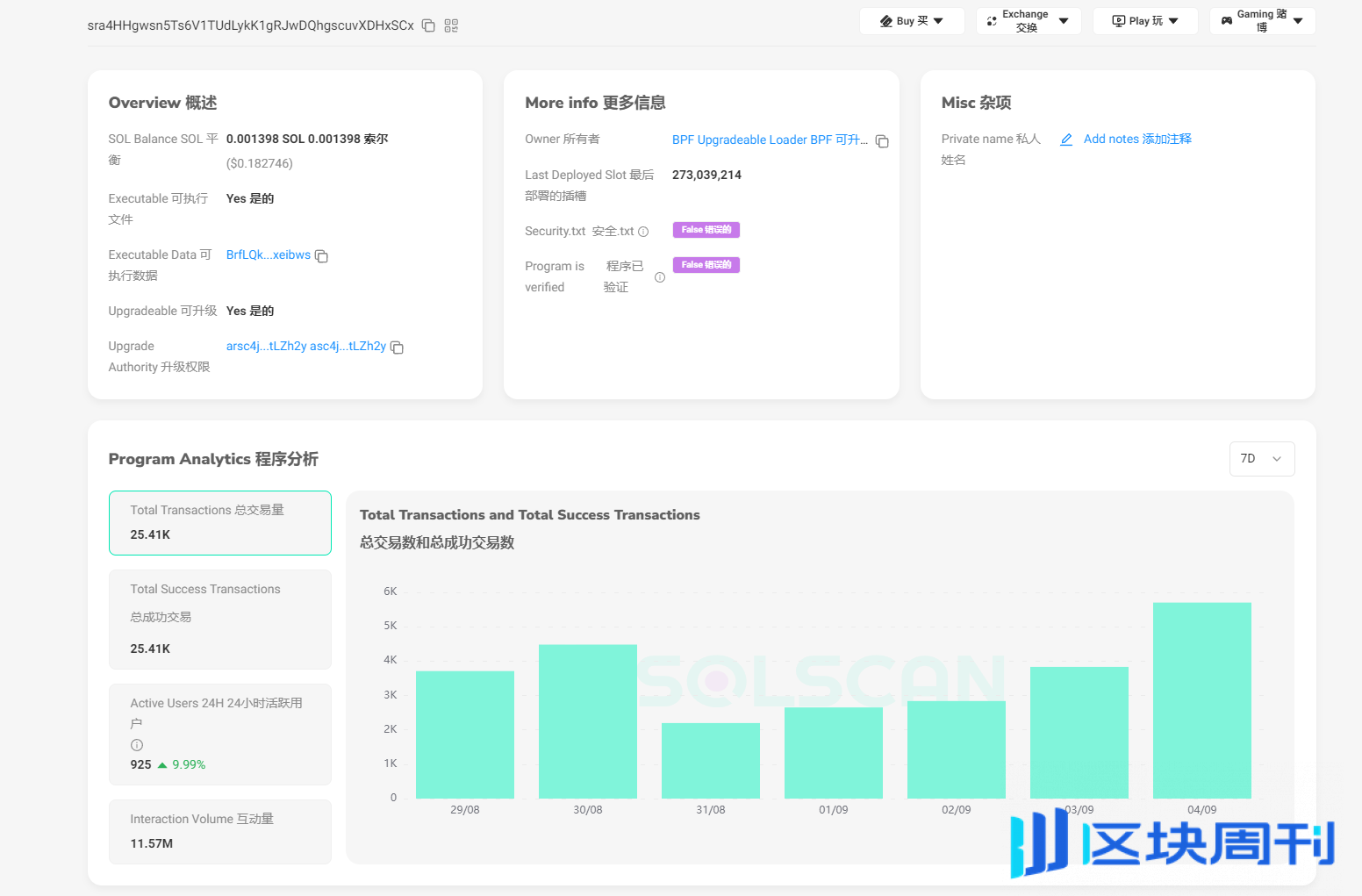Viewport: 1362px width, 896px height.
Task: Click the Play menu screen icon
Action: tap(1119, 21)
